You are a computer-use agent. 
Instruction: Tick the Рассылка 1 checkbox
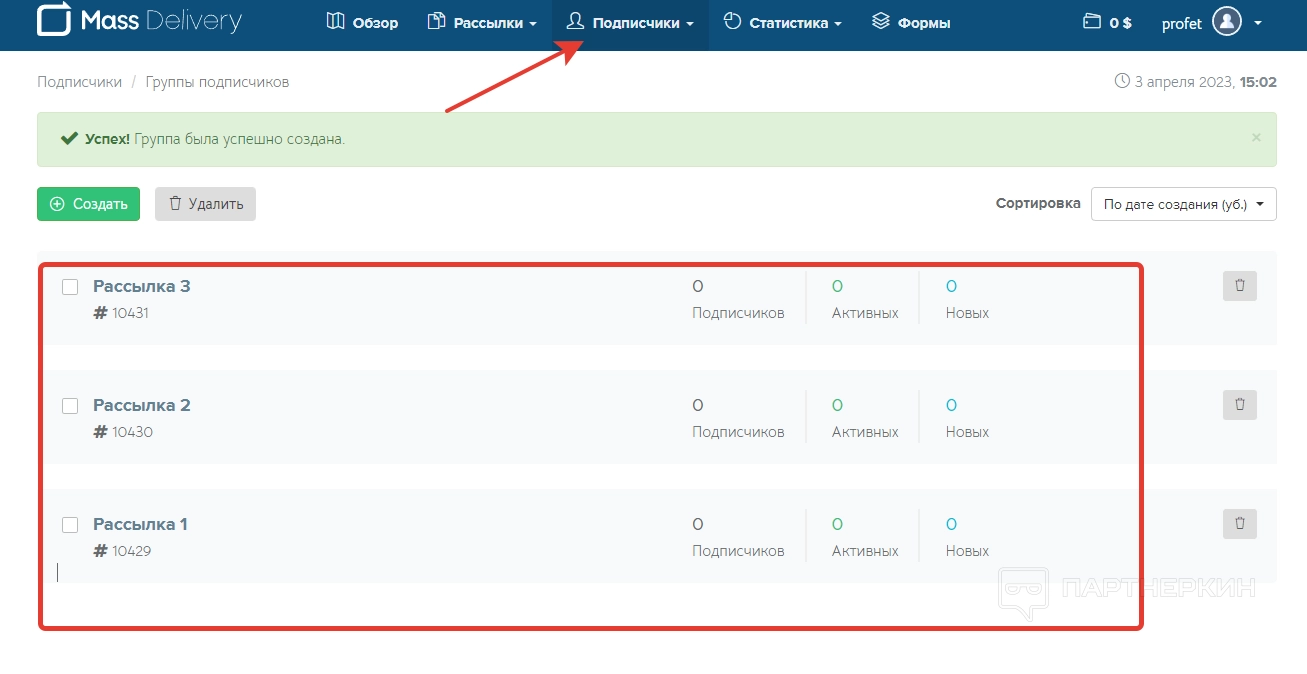[70, 525]
